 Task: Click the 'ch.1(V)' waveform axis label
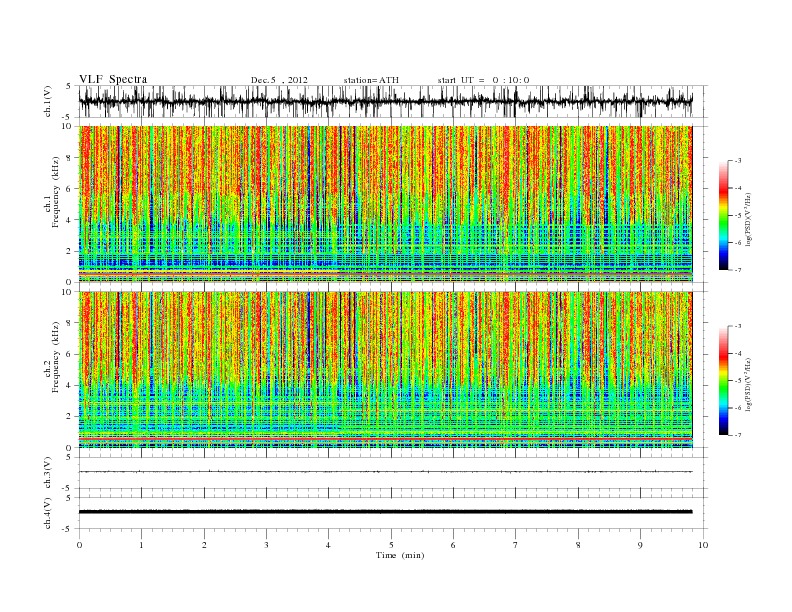pyautogui.click(x=48, y=103)
